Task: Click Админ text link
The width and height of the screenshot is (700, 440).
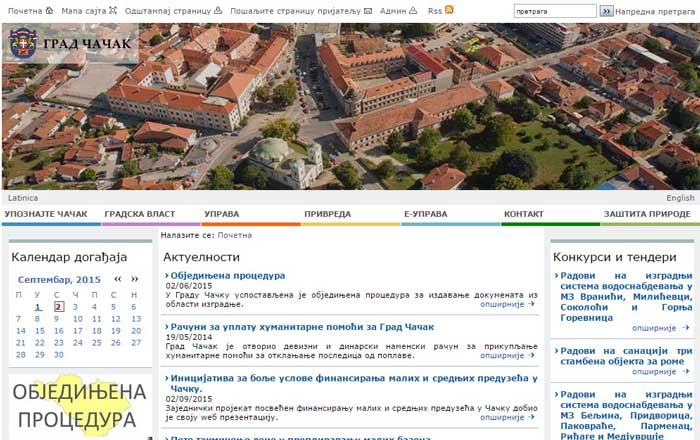Action: click(x=393, y=11)
